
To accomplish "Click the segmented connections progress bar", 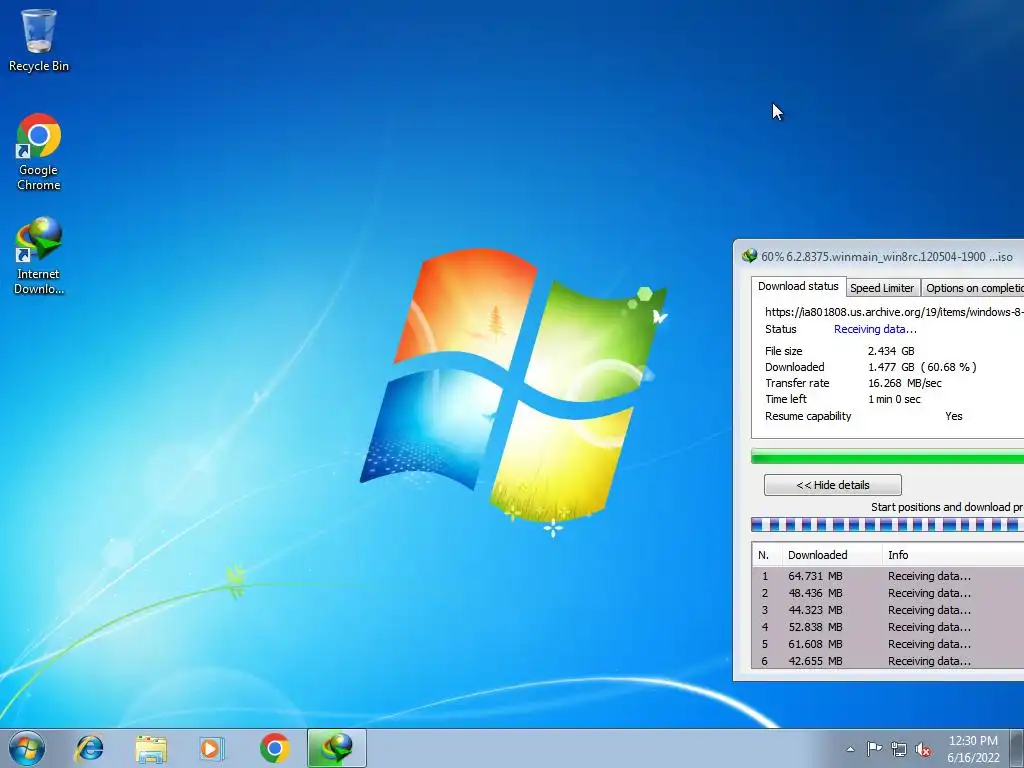I will (x=888, y=524).
